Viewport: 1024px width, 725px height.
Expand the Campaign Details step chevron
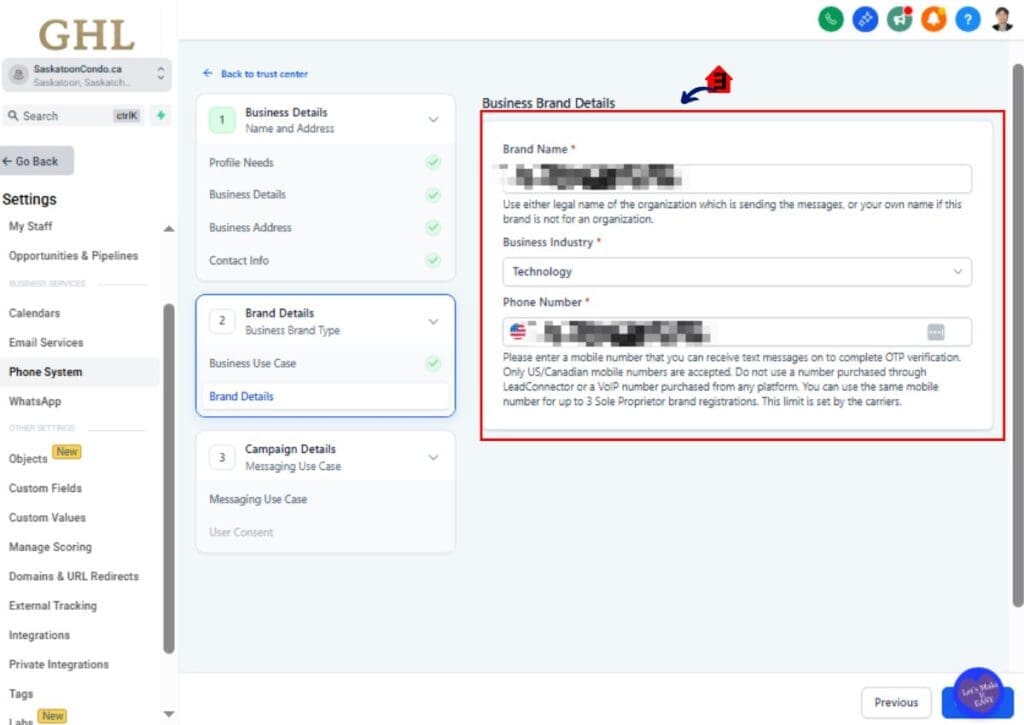[433, 457]
